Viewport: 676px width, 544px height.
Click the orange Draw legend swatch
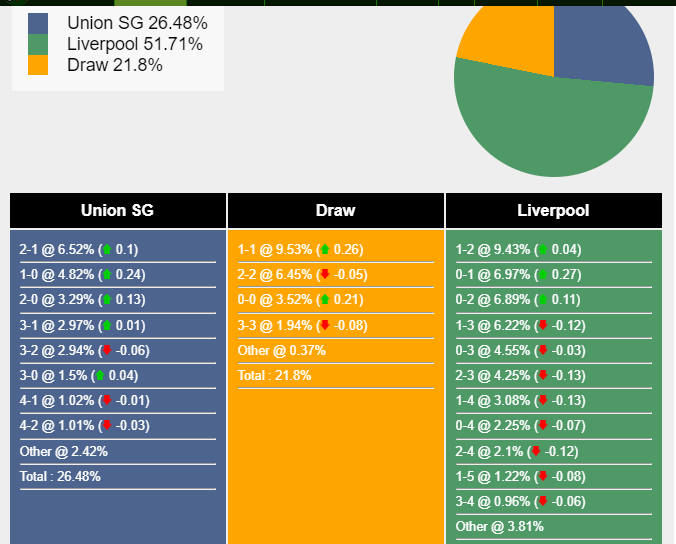38,65
